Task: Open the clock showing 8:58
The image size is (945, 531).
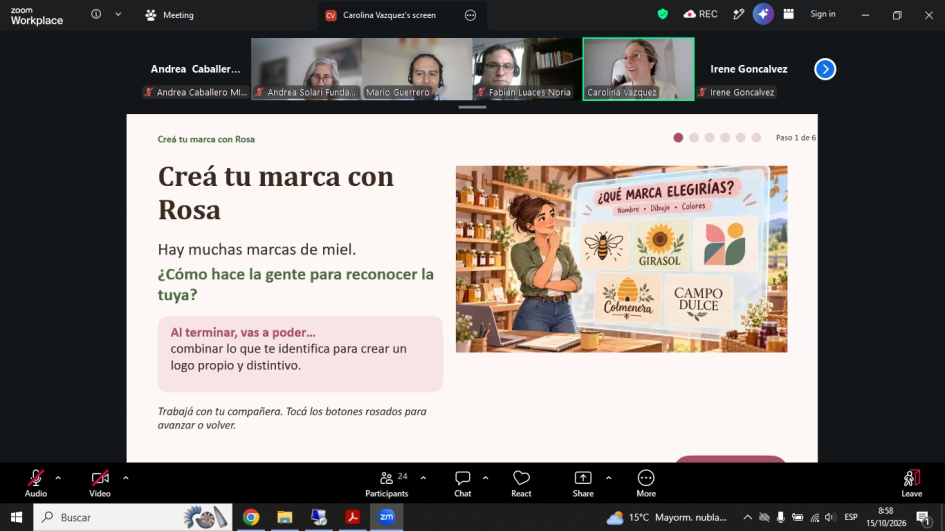Action: click(x=886, y=517)
